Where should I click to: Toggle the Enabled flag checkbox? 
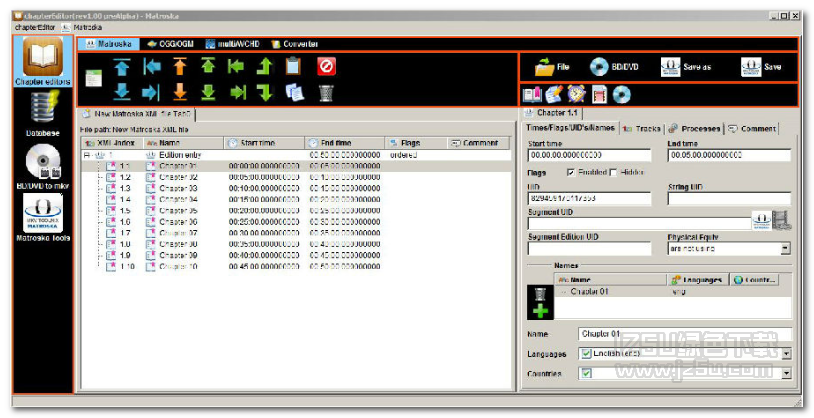pyautogui.click(x=571, y=172)
